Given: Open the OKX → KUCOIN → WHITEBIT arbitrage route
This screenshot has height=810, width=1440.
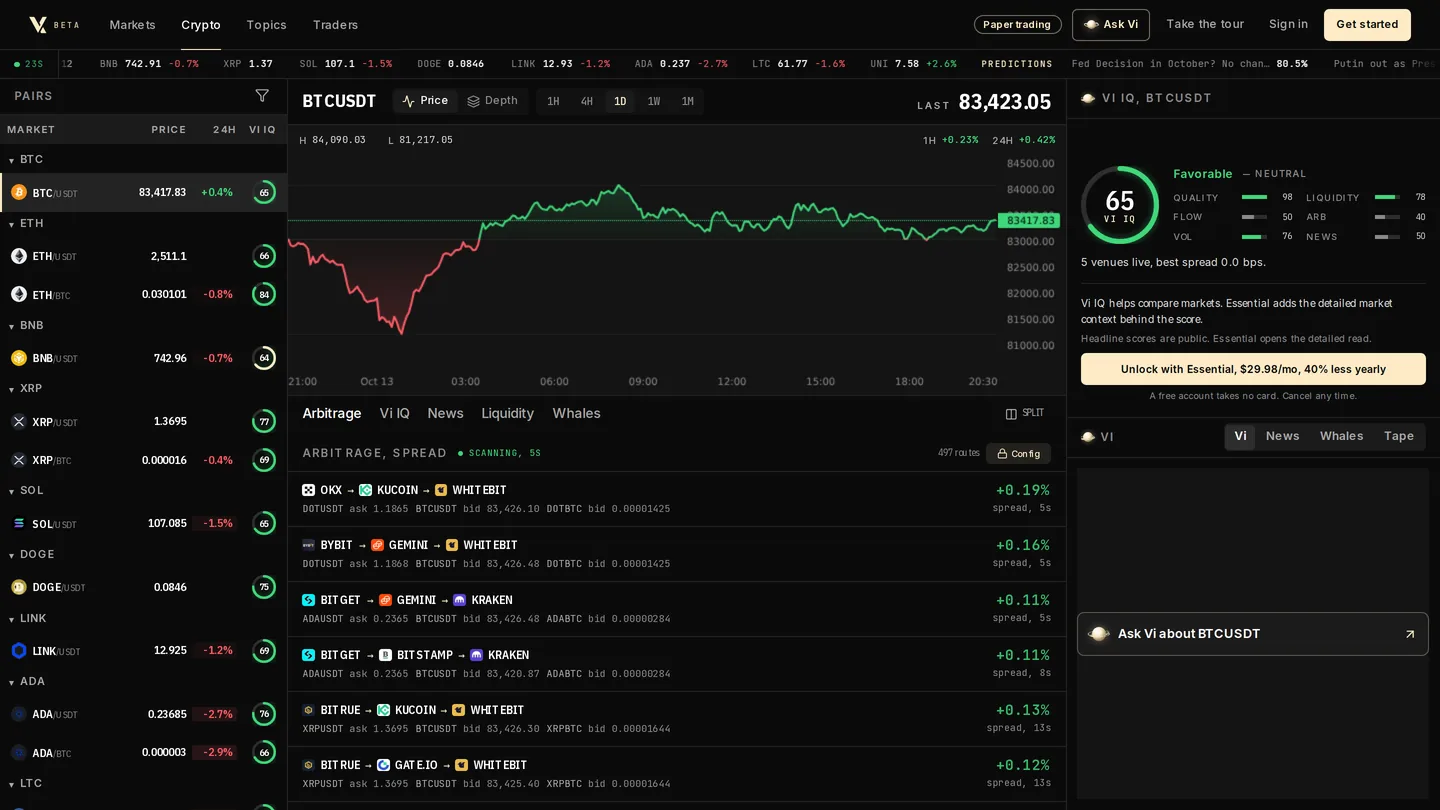Looking at the screenshot, I should 676,499.
